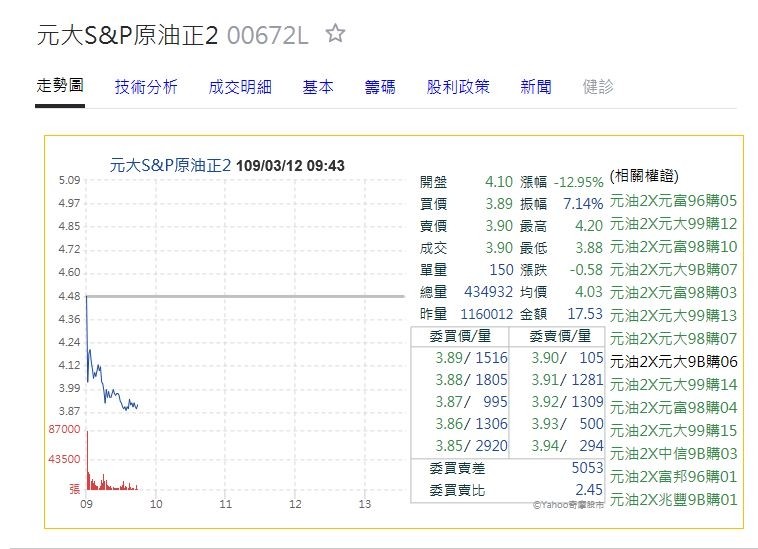
Task: Select bid row 3.85/ 2920
Action: 471,446
